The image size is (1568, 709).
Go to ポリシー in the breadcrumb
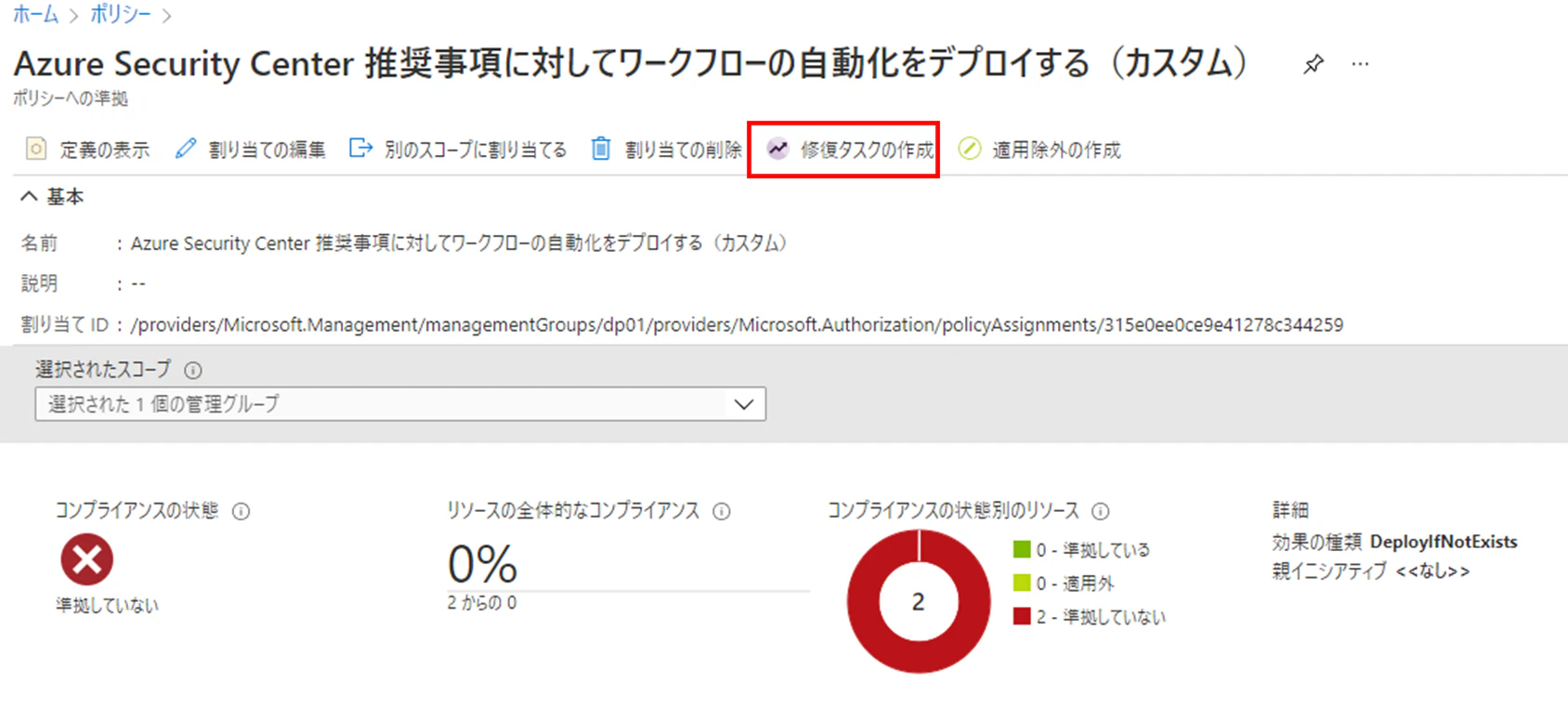121,15
